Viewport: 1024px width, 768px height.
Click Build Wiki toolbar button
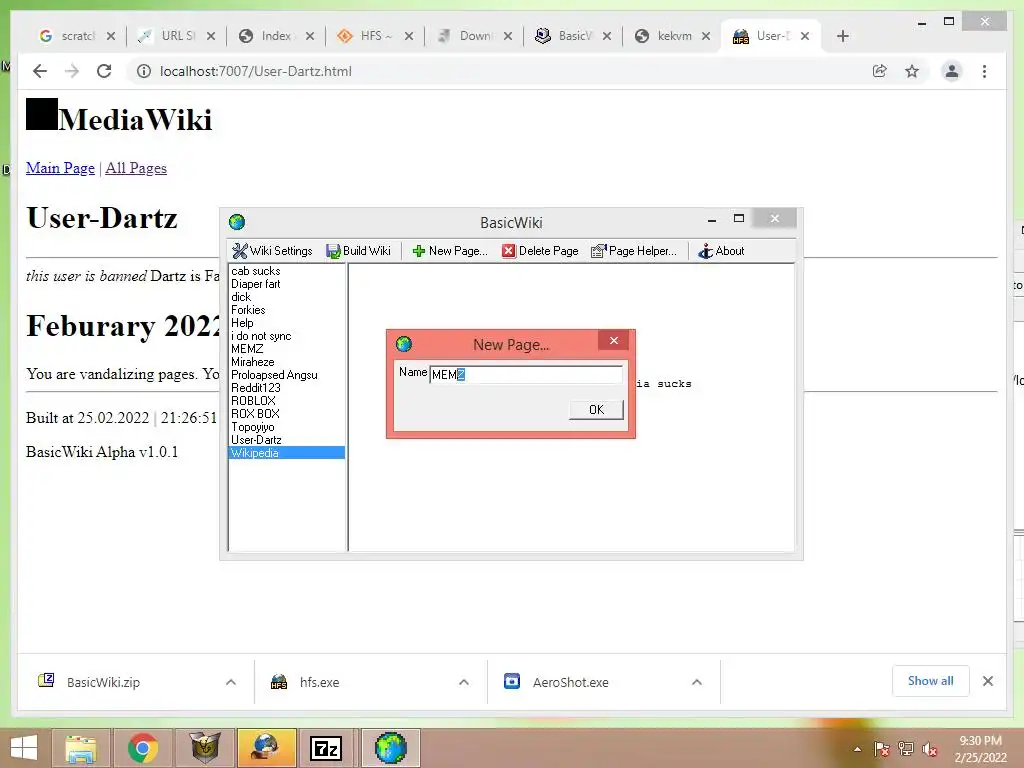click(x=359, y=251)
